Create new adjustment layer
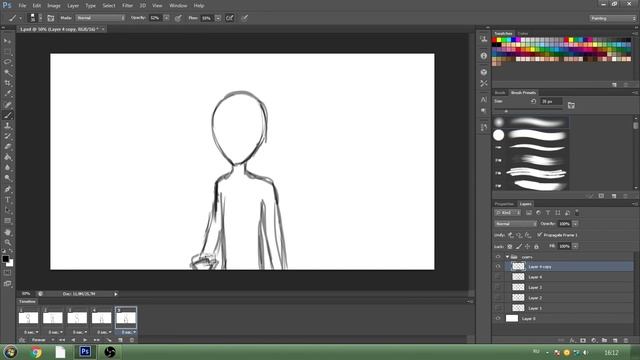Viewport: 640px width, 360px height. pos(593,340)
